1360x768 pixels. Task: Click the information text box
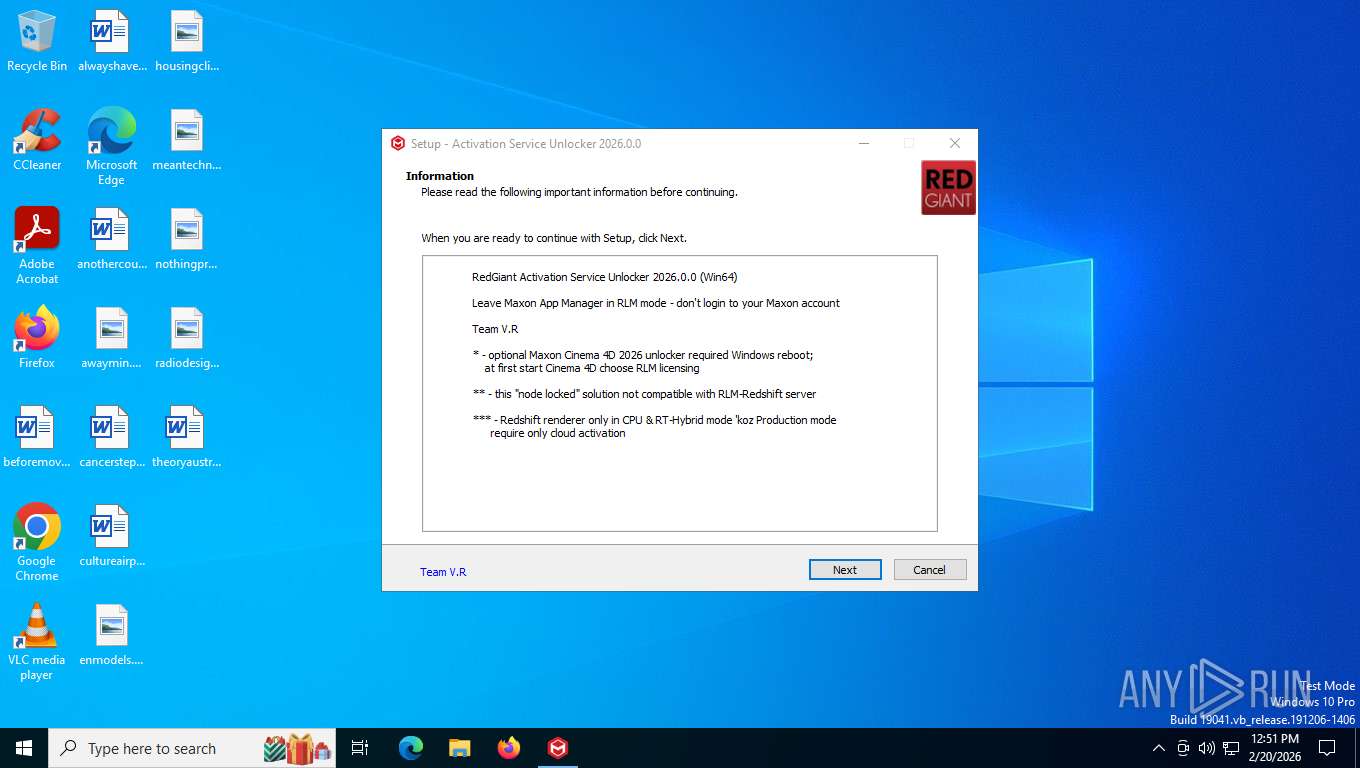pos(680,393)
